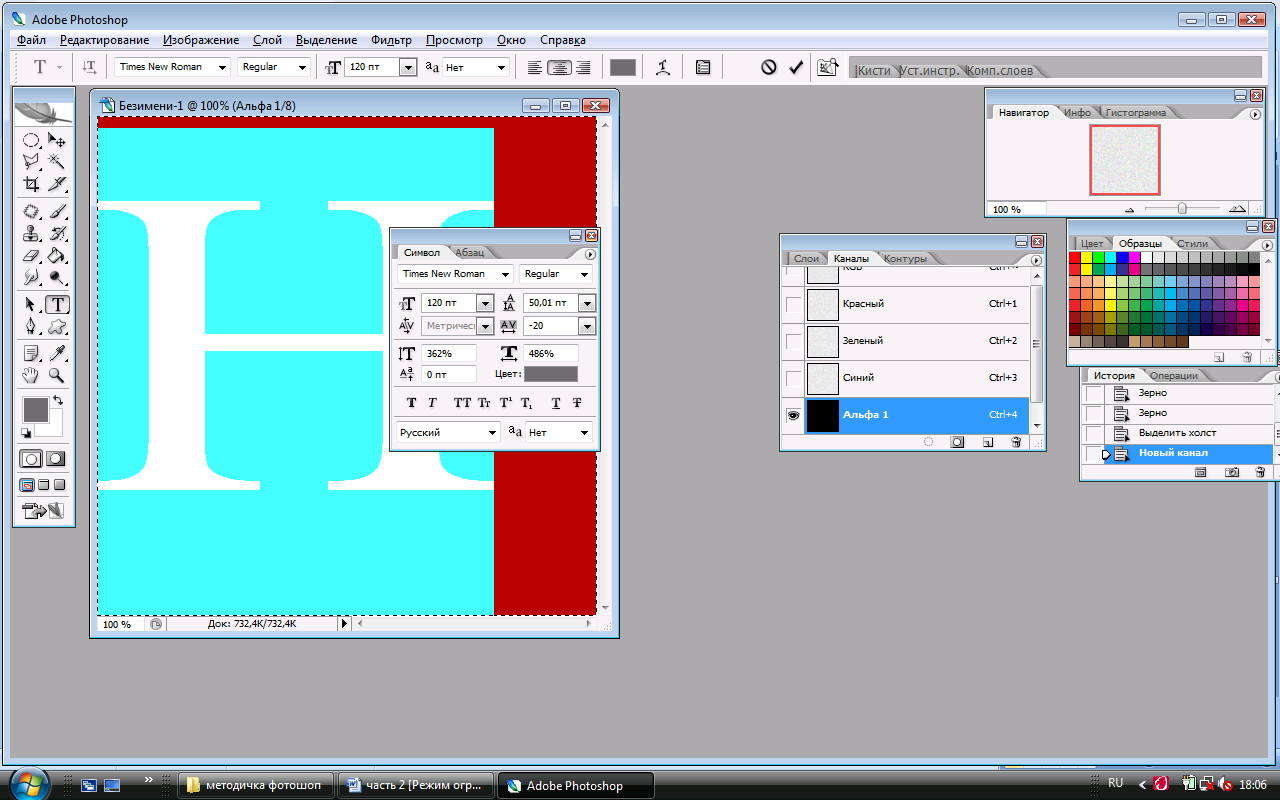
Task: Select the Eyedropper tool
Action: click(57, 353)
